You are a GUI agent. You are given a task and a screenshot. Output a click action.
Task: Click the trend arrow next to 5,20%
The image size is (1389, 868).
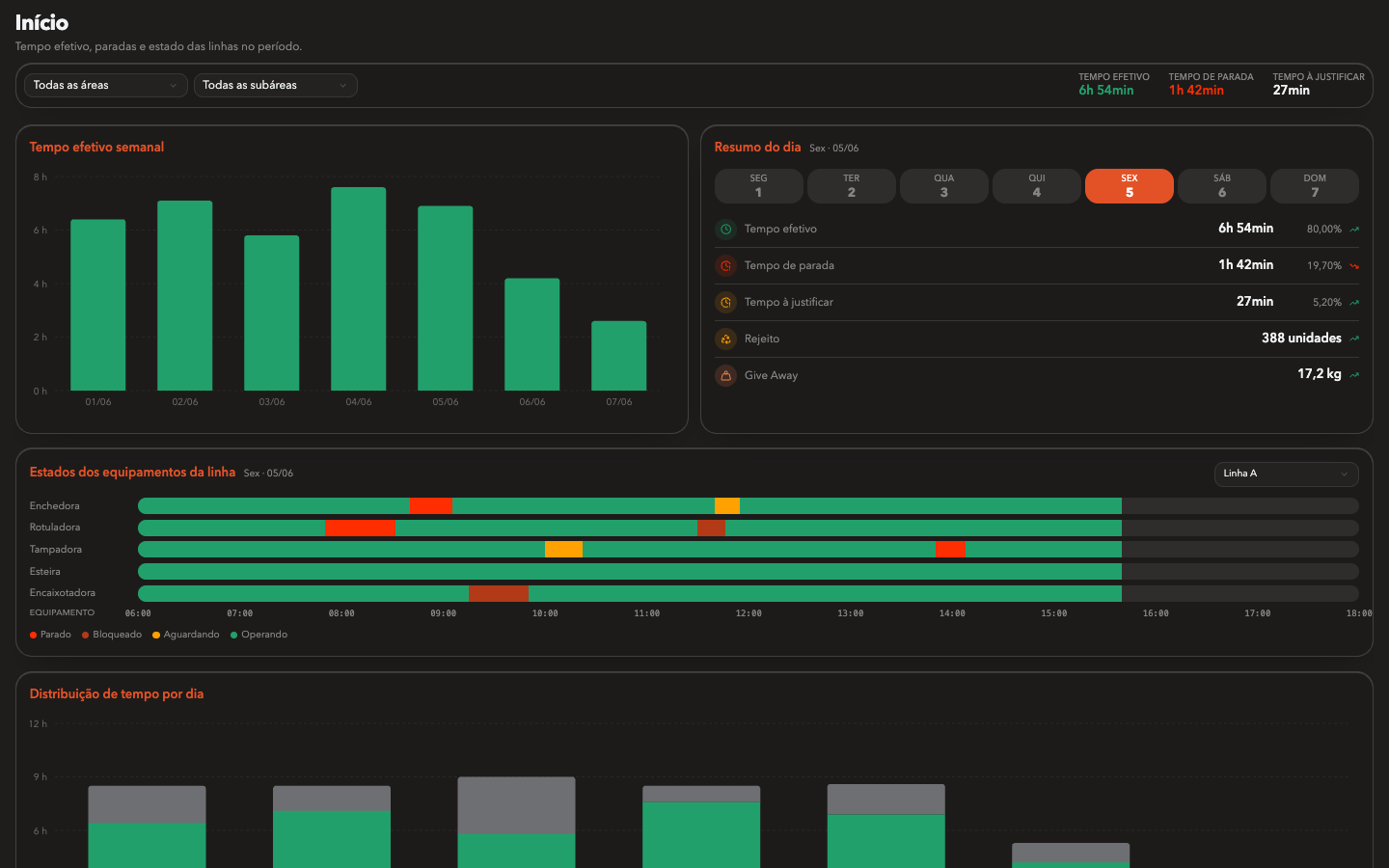[x=1354, y=303]
